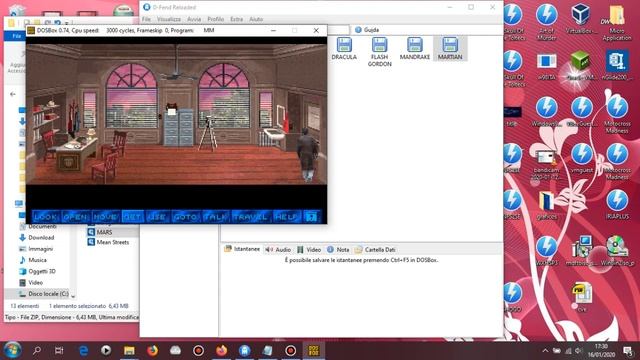Click the volume icon in system tray

point(578,350)
